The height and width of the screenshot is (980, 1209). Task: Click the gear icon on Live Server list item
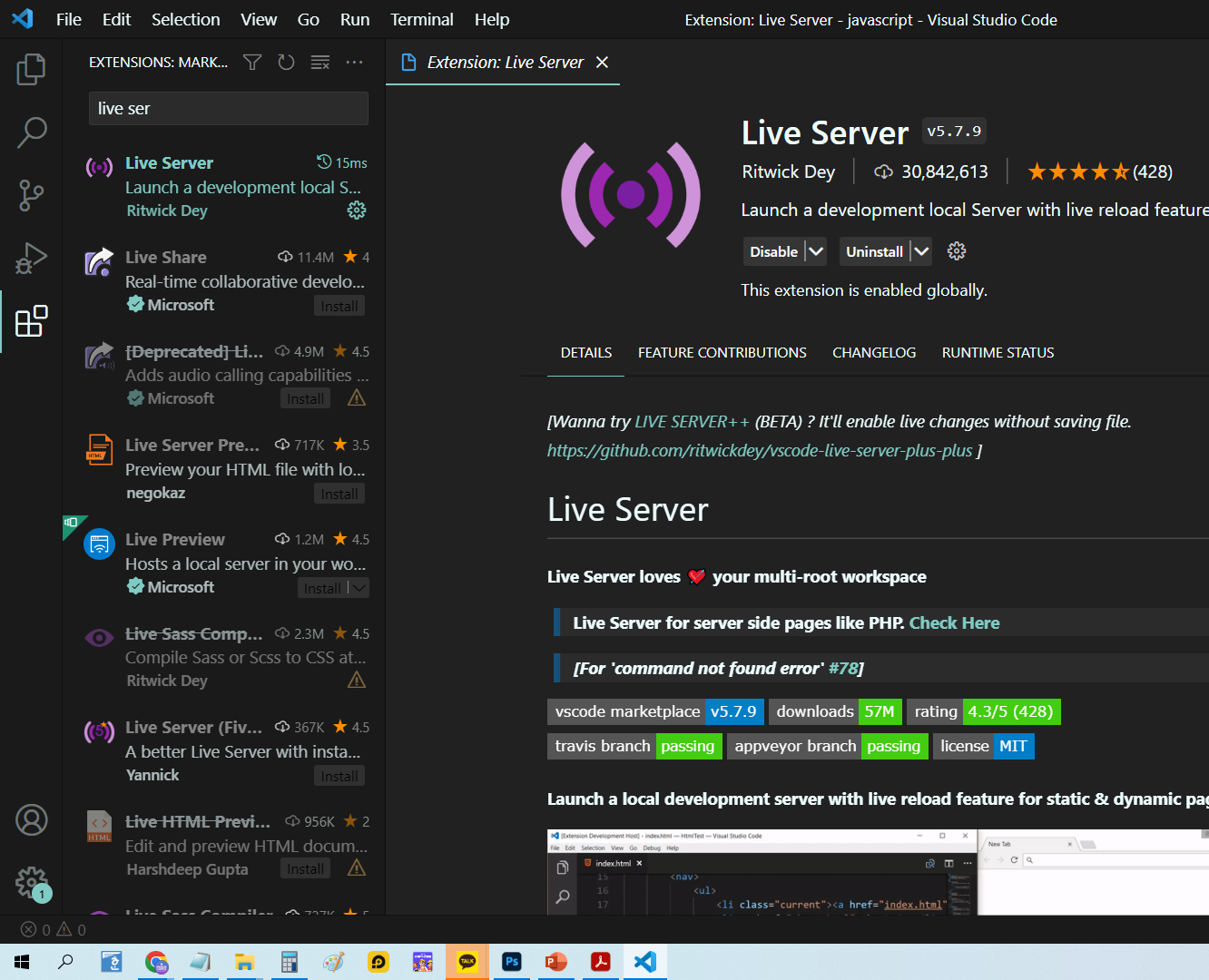coord(357,211)
